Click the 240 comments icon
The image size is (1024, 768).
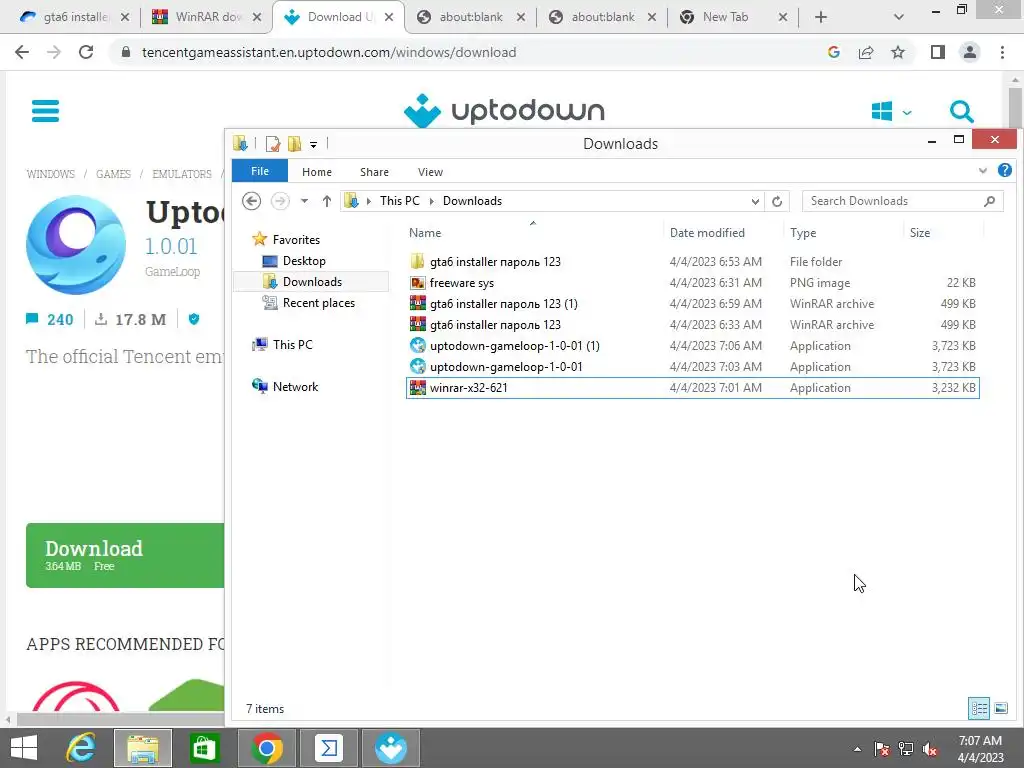pos(32,319)
